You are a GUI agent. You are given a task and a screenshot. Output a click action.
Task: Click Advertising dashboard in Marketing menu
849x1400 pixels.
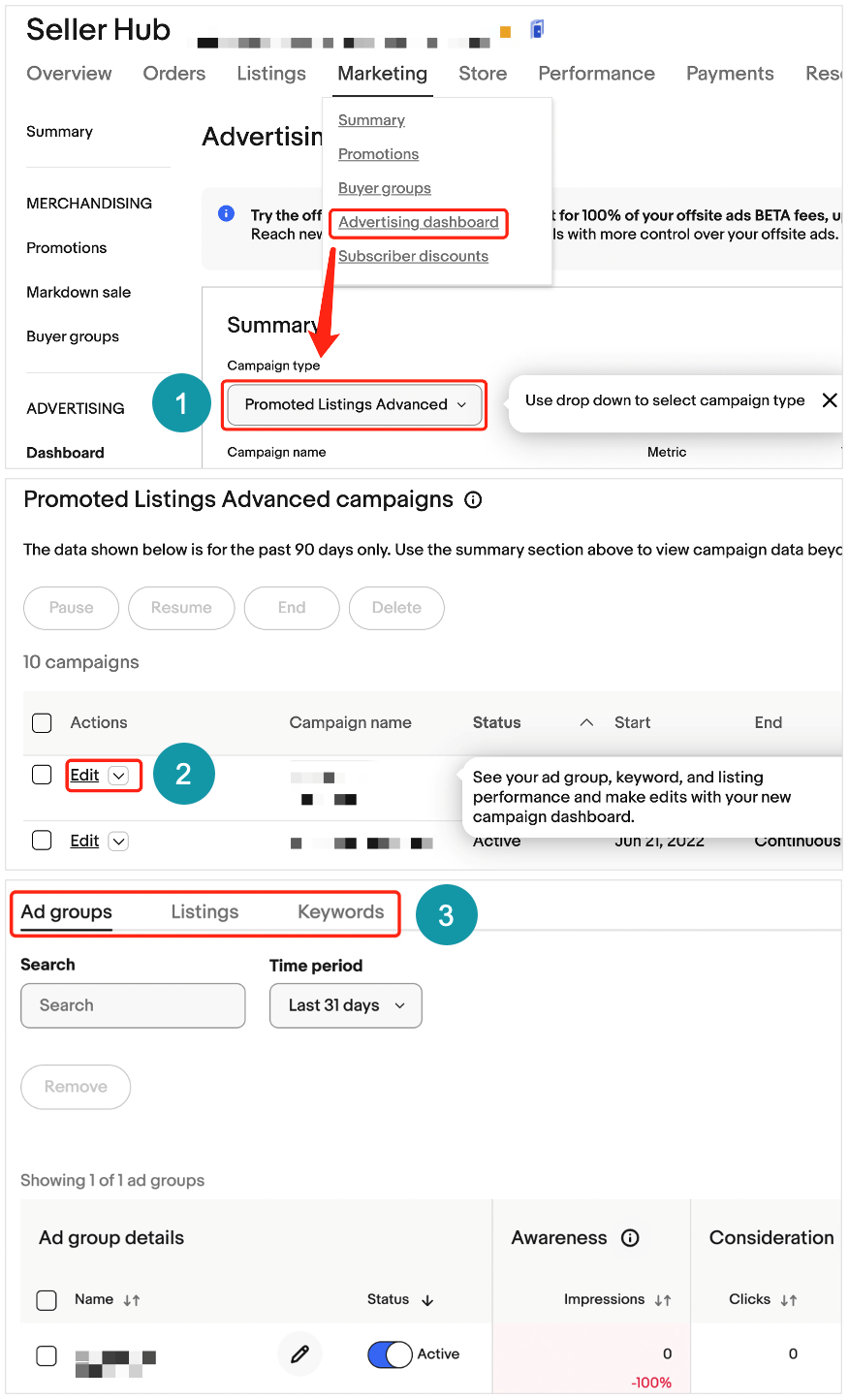coord(419,222)
